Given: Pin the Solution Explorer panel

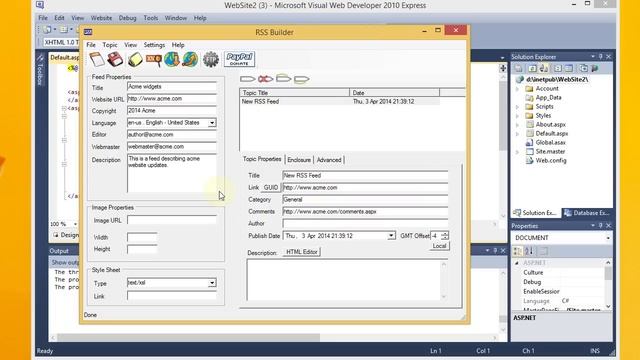Looking at the screenshot, I should pyautogui.click(x=600, y=57).
